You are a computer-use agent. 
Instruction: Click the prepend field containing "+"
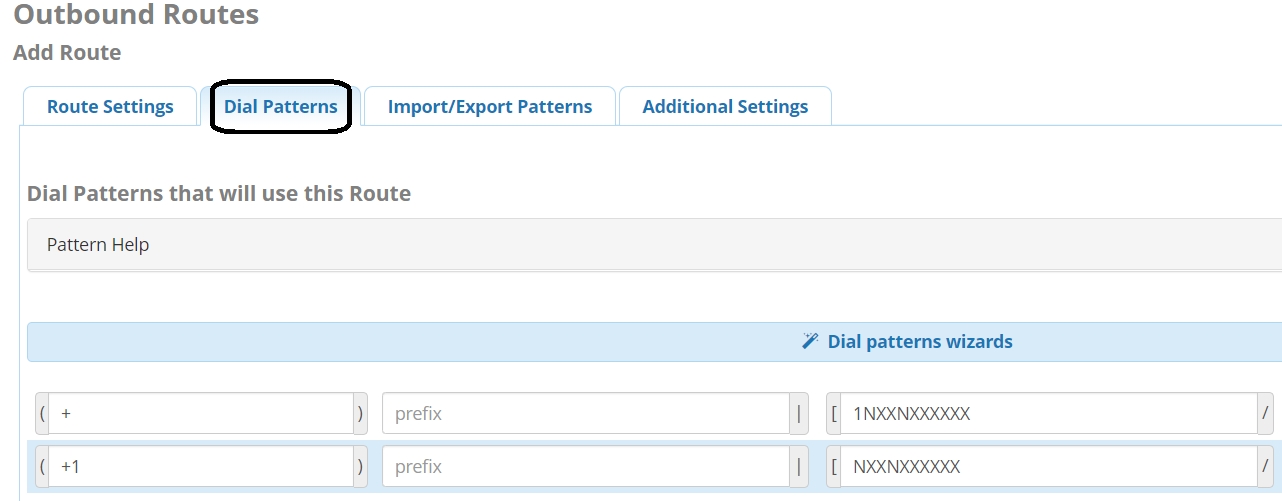[200, 414]
